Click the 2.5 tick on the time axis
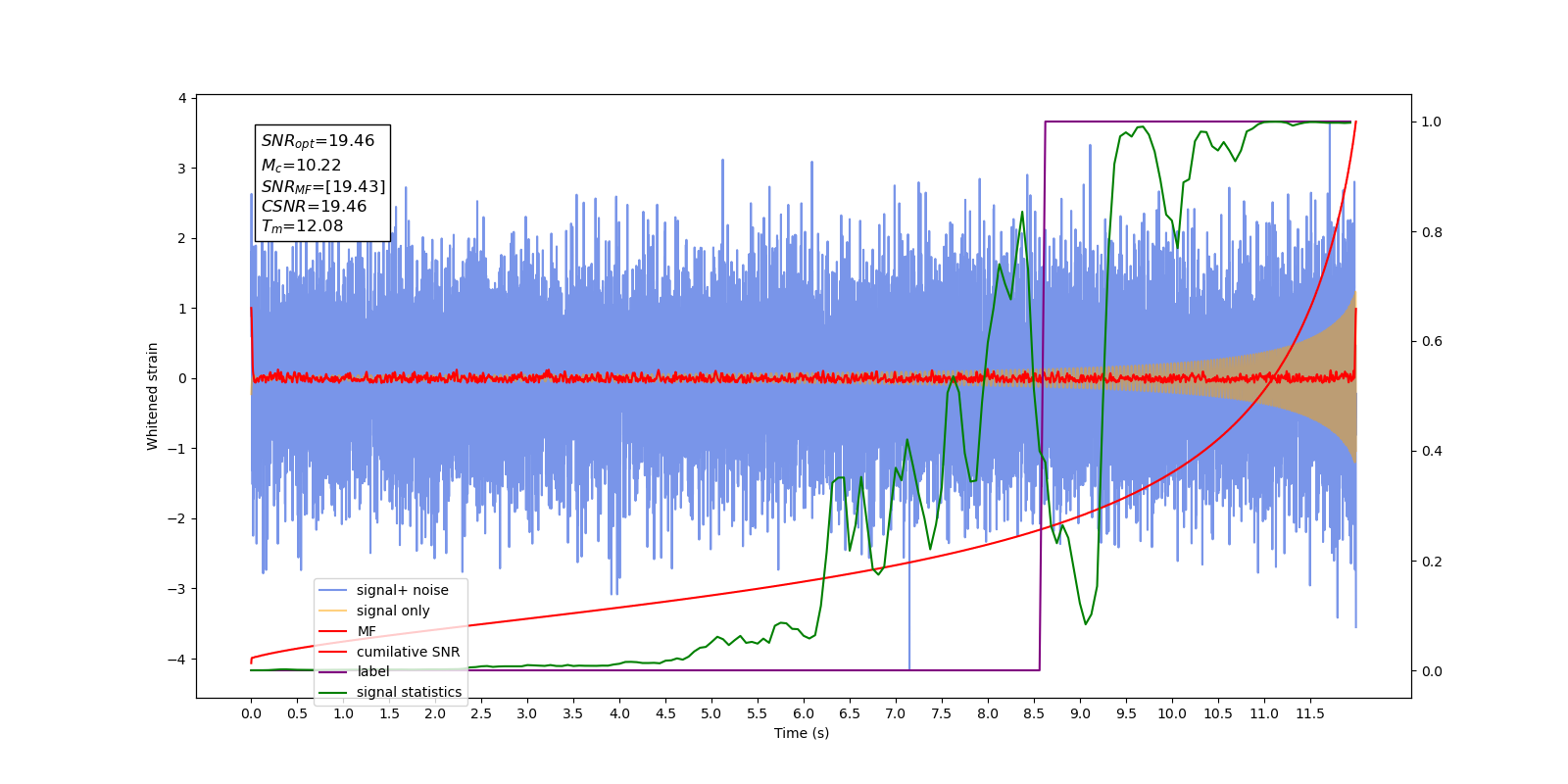 pyautogui.click(x=481, y=713)
